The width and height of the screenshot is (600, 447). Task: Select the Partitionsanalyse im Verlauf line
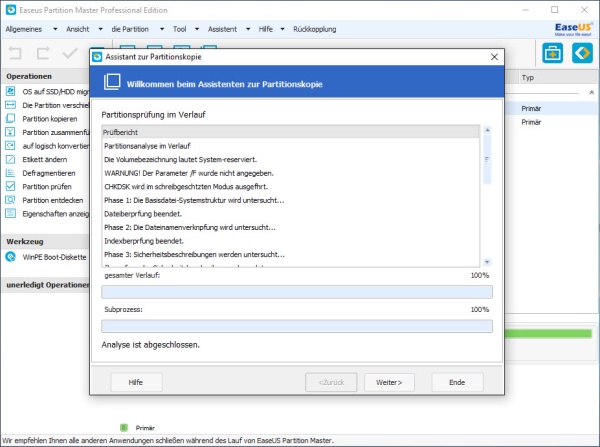click(x=147, y=146)
